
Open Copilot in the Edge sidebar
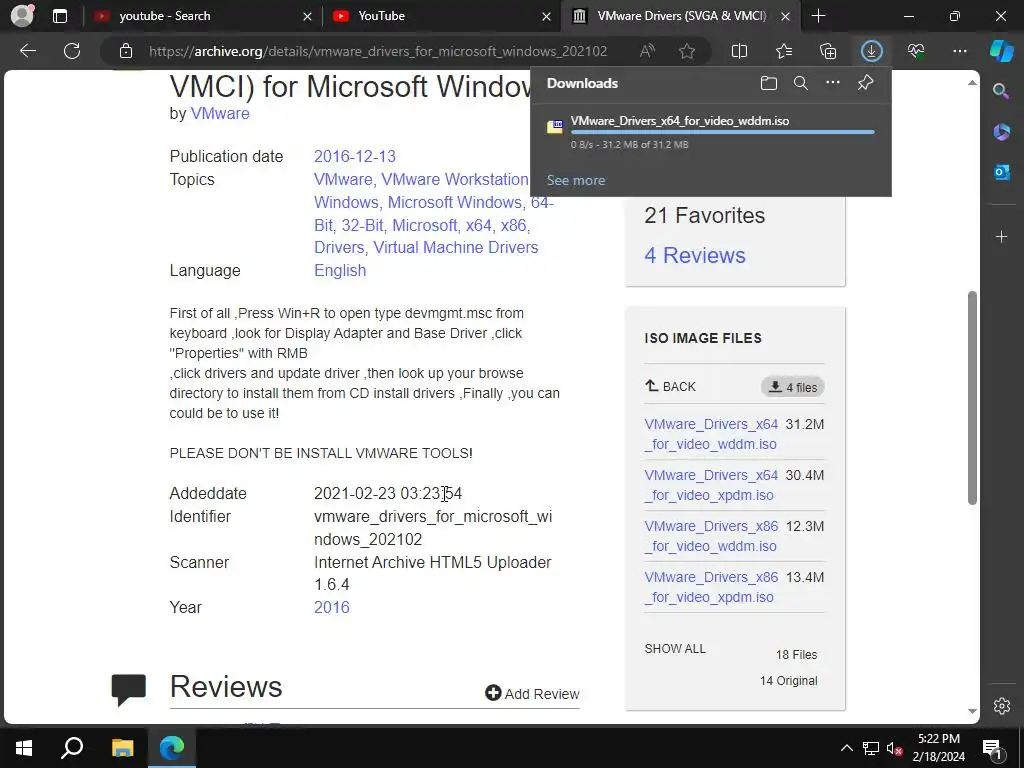(x=1002, y=51)
